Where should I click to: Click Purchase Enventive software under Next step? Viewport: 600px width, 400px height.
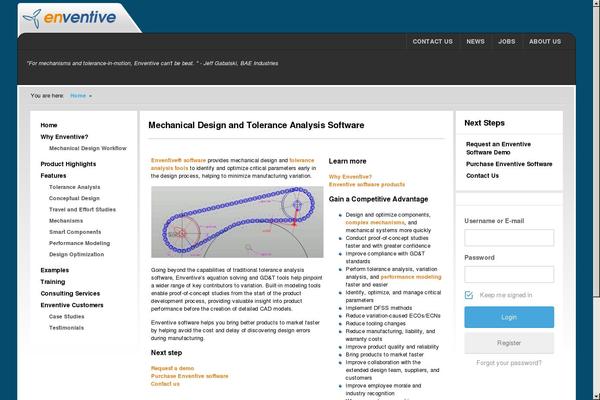pos(189,376)
